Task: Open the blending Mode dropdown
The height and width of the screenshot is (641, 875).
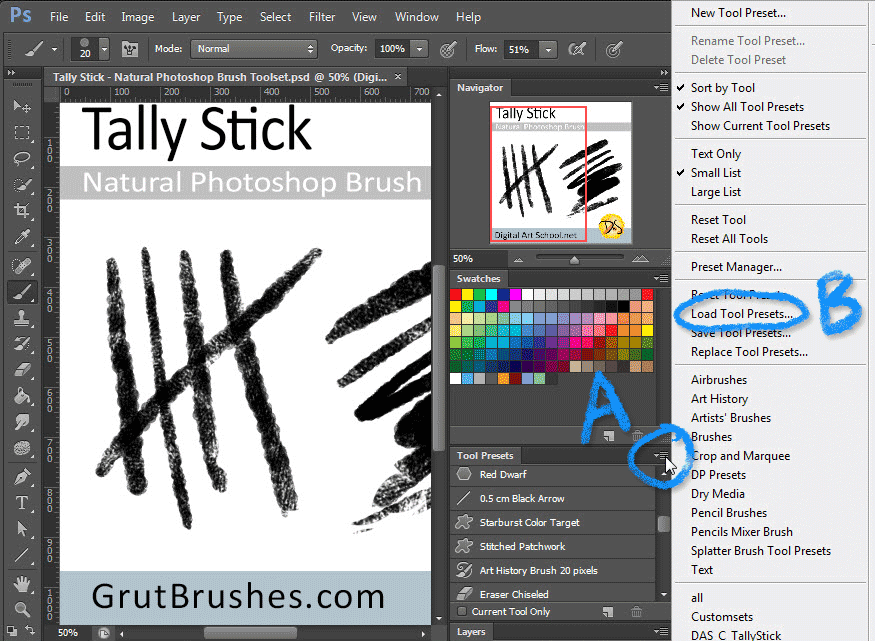Action: click(256, 49)
